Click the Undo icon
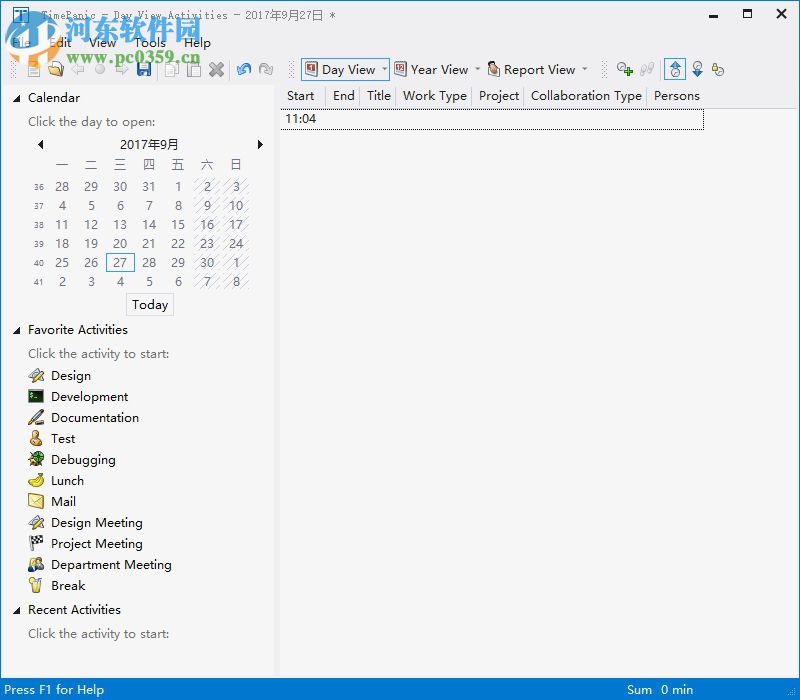Viewport: 800px width, 700px height. (x=243, y=69)
